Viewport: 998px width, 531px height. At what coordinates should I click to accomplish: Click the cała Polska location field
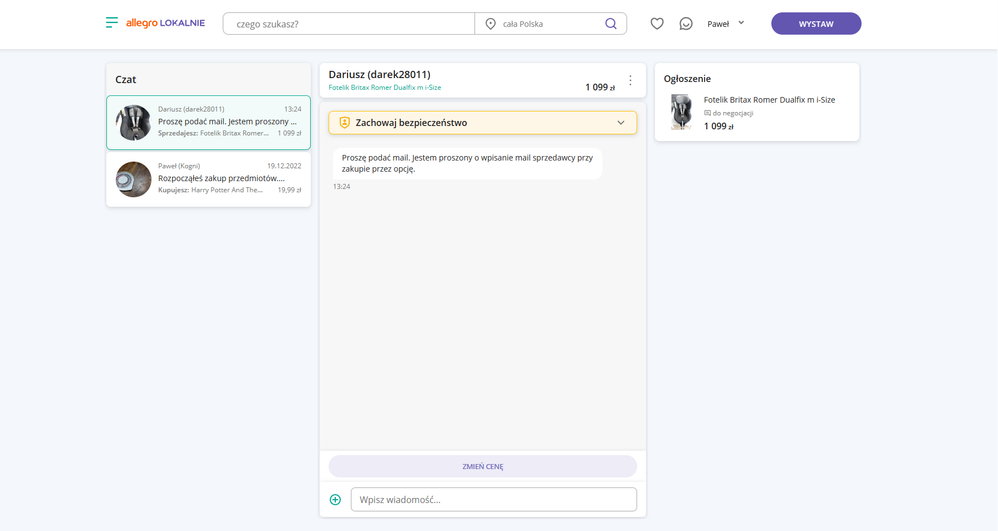pos(539,24)
